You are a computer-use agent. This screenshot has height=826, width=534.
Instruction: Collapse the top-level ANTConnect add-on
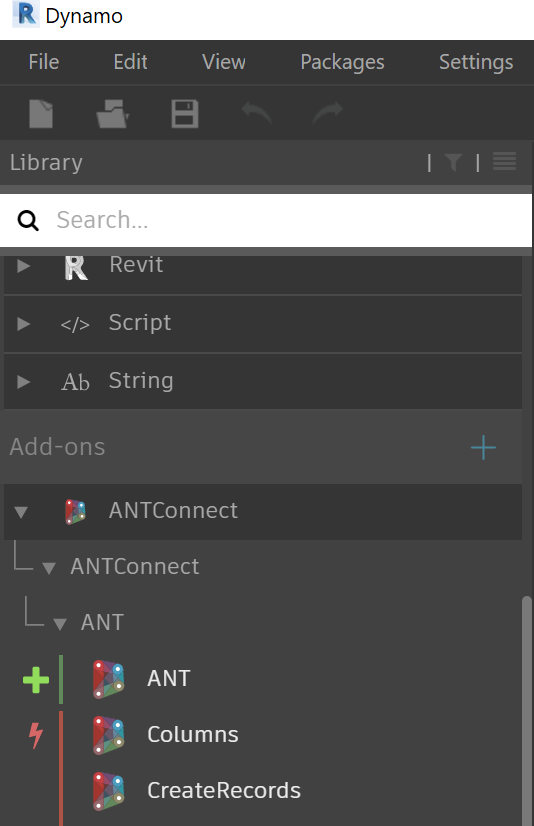21,512
